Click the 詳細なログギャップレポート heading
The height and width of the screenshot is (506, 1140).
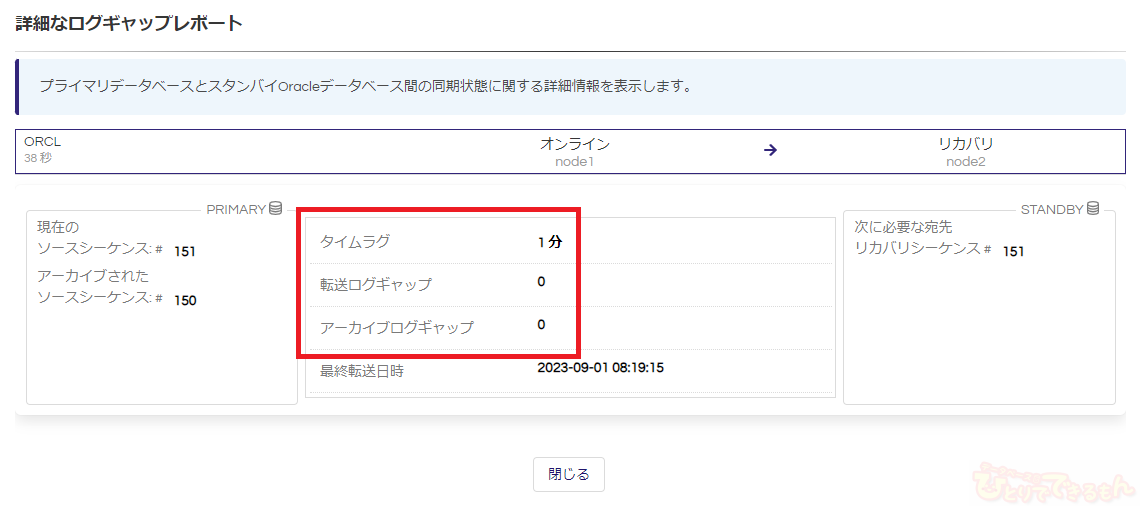coord(129,23)
